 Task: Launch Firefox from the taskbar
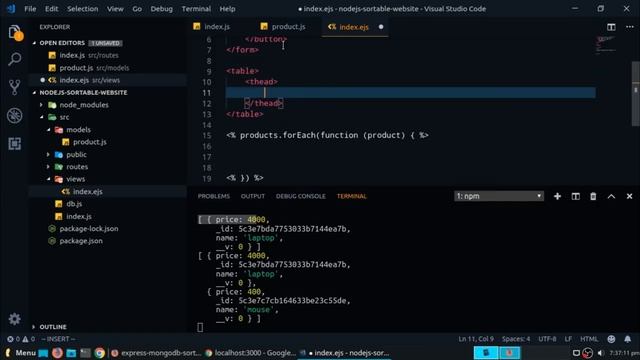[57, 353]
